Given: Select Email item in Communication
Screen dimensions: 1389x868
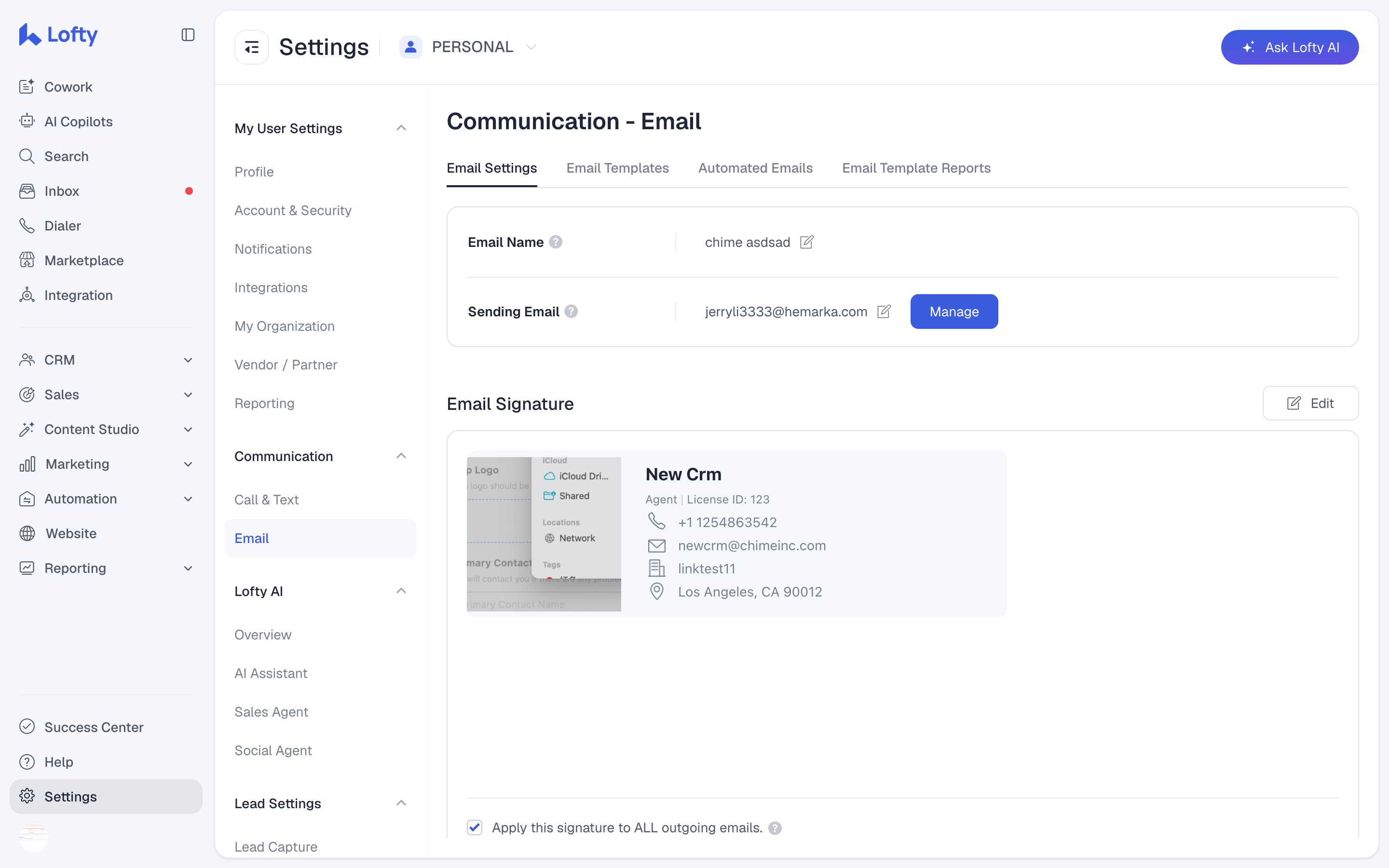Looking at the screenshot, I should (x=320, y=538).
